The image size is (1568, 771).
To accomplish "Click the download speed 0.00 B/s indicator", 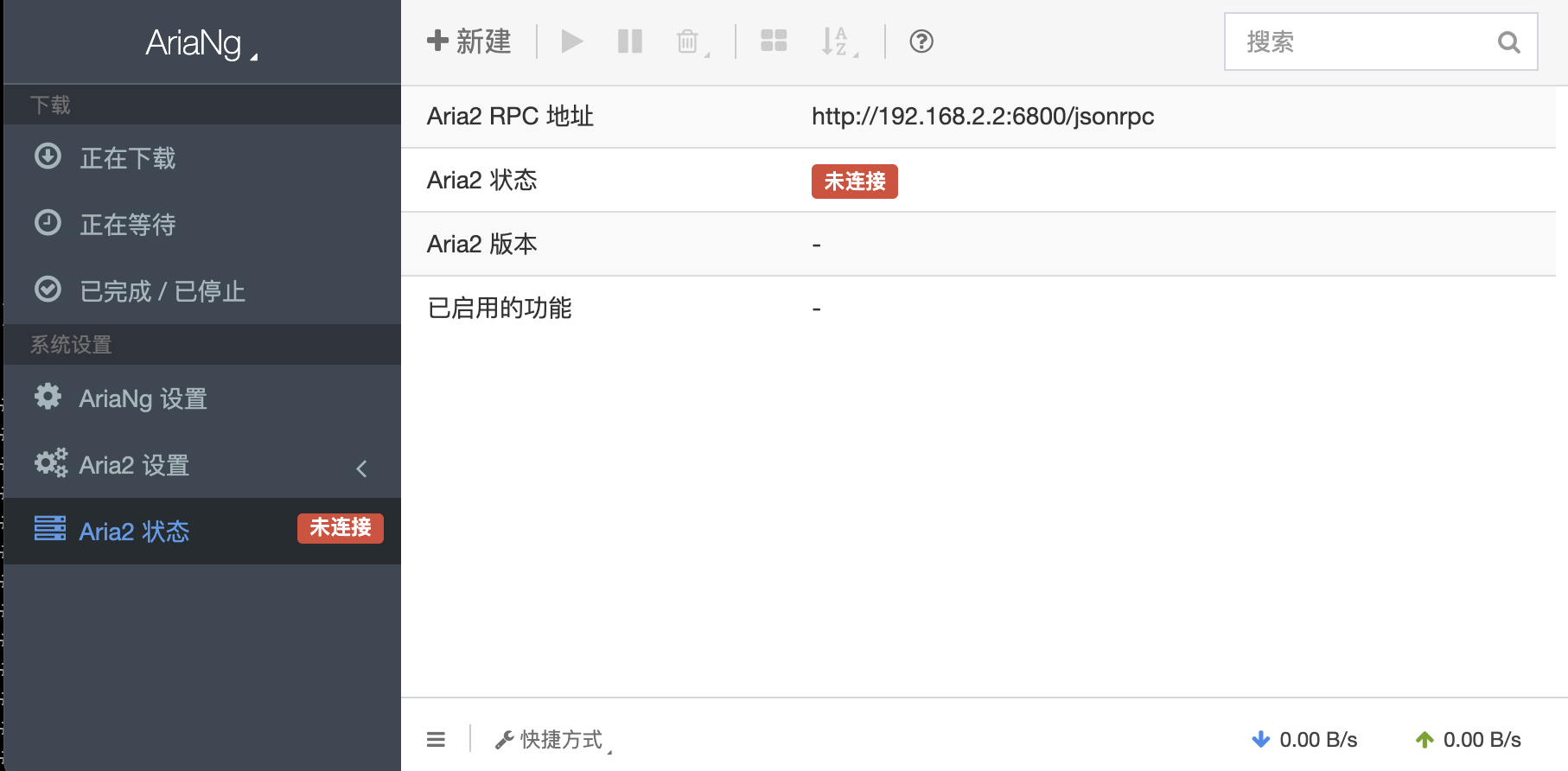I will pyautogui.click(x=1304, y=740).
